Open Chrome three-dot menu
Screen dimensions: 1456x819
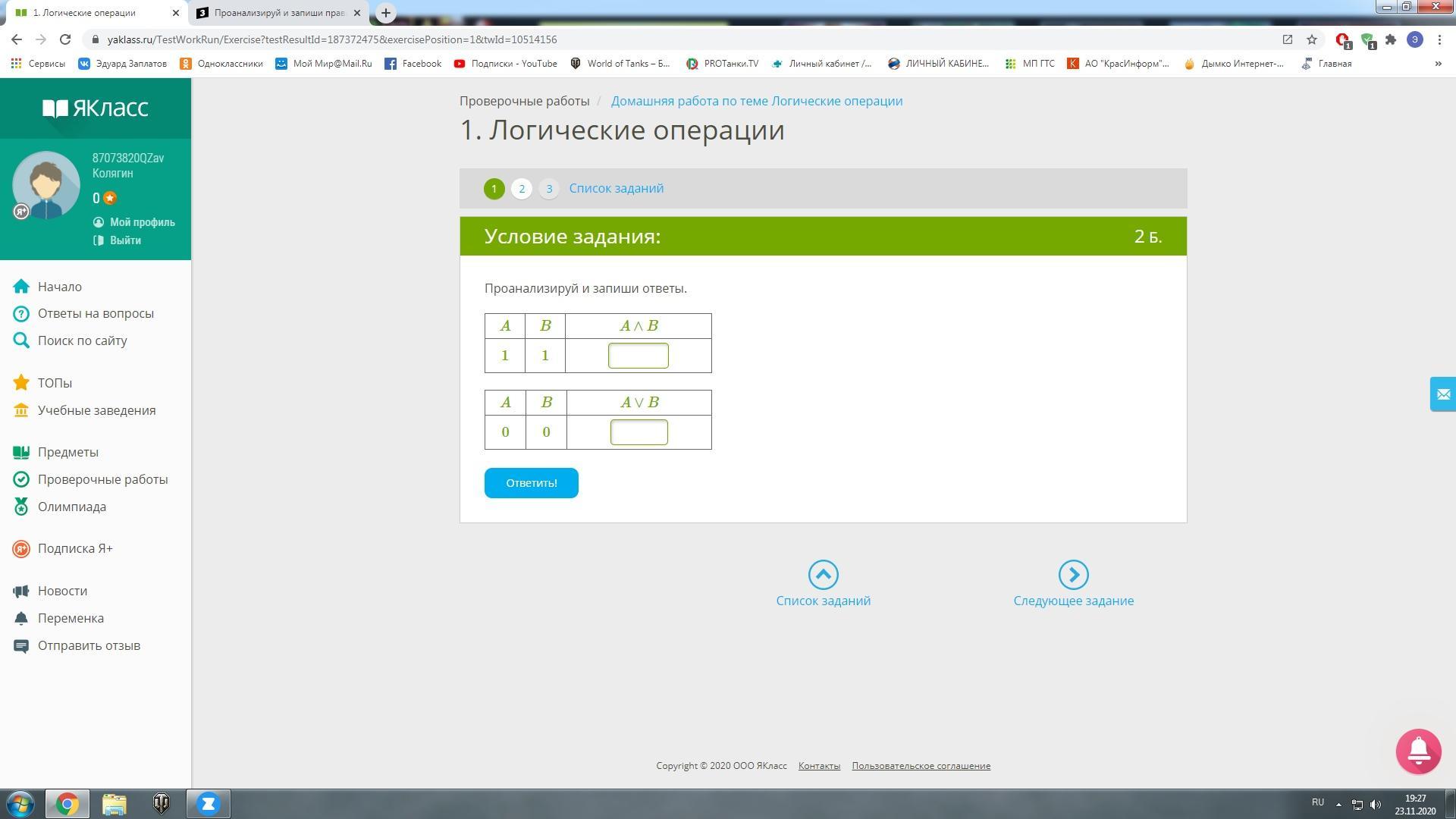[1439, 39]
